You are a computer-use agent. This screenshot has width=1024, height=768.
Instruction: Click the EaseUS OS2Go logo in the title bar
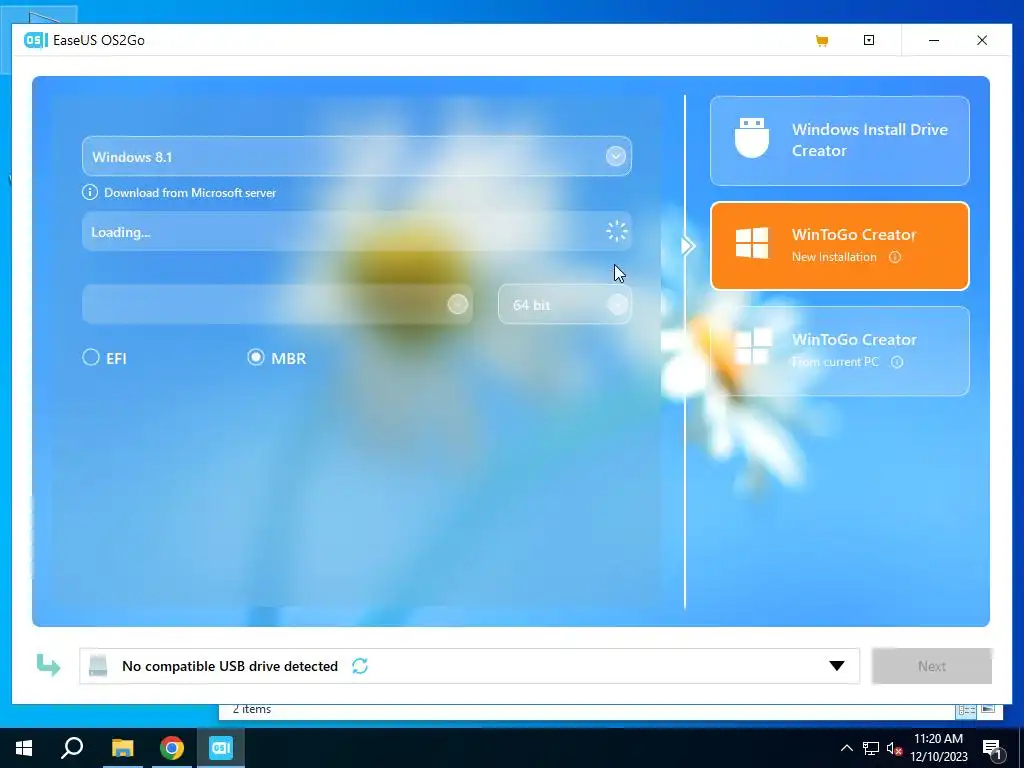(35, 40)
